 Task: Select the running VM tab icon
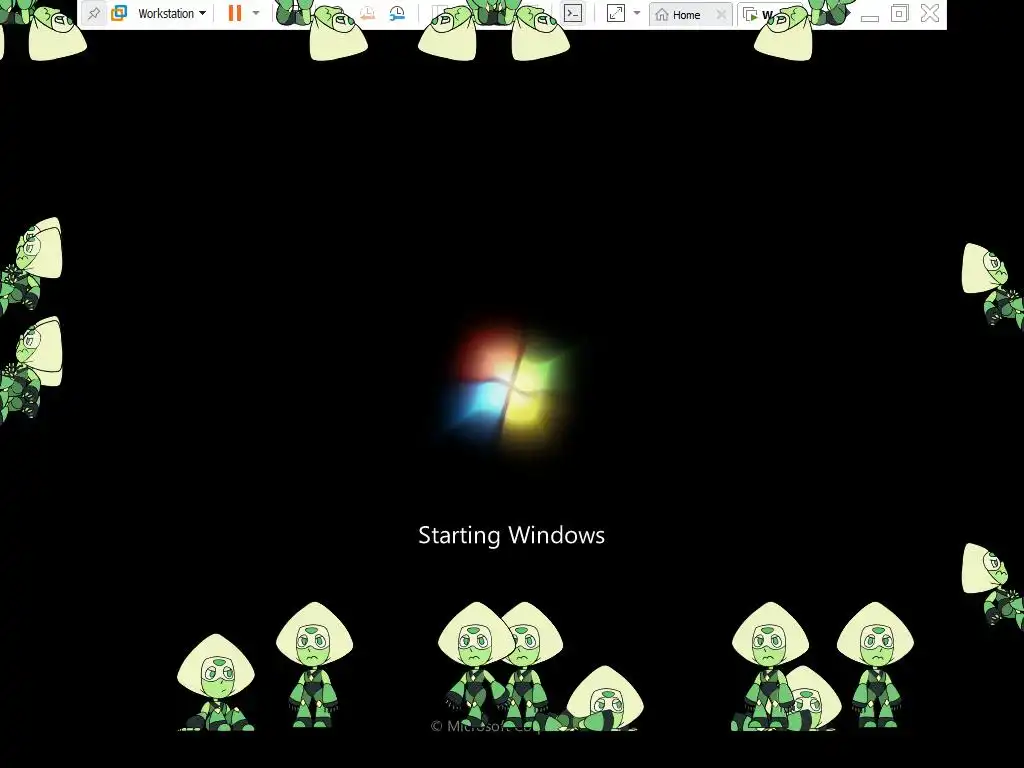[750, 14]
